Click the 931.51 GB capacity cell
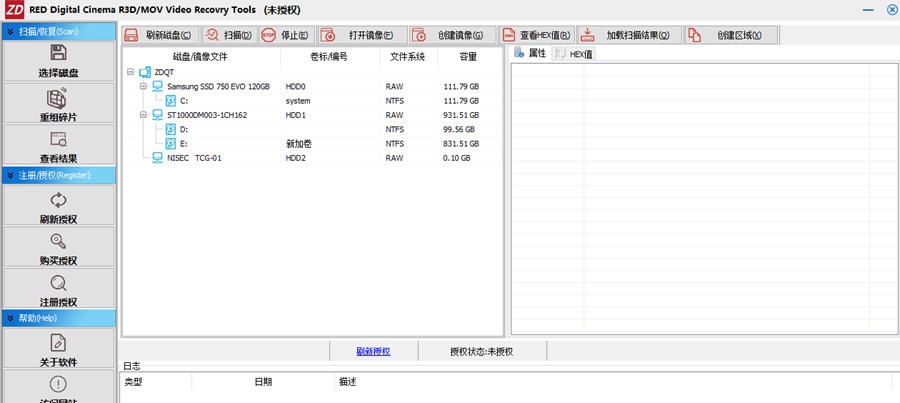 [461, 115]
